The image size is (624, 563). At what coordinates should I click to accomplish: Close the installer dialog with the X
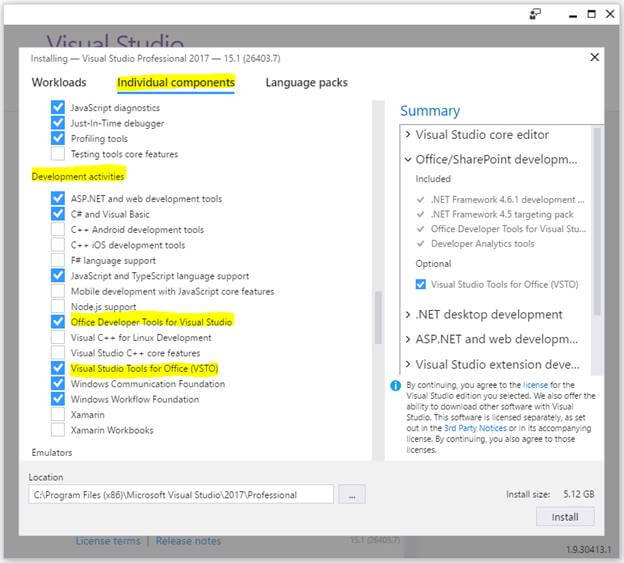coord(595,57)
